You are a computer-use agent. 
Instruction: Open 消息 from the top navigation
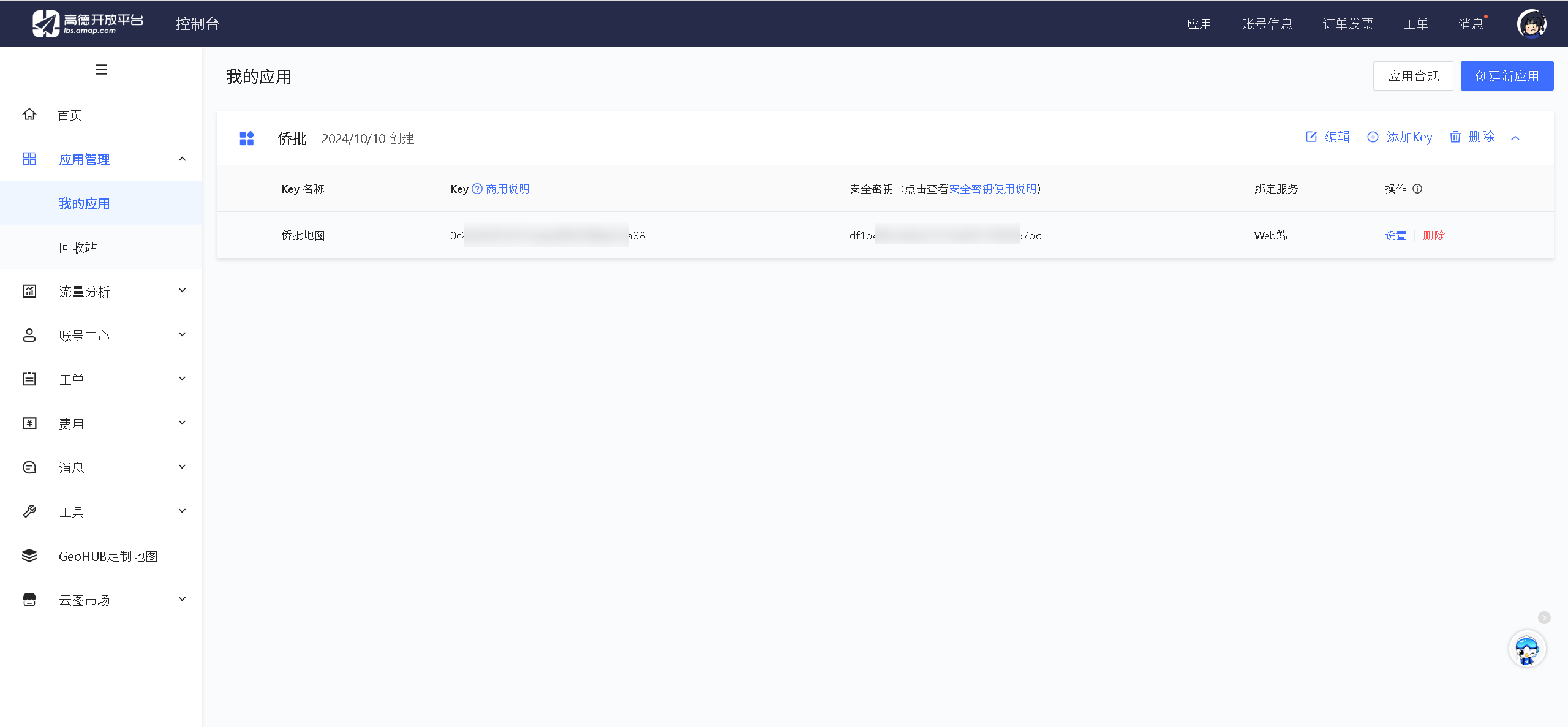coord(1471,23)
